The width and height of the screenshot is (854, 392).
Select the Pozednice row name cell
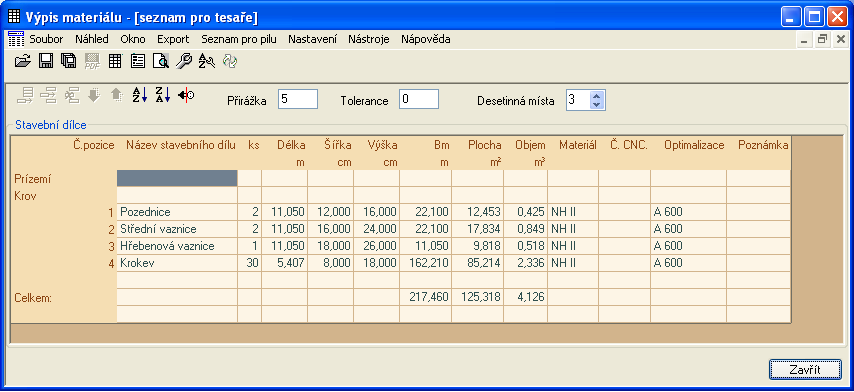pyautogui.click(x=177, y=212)
